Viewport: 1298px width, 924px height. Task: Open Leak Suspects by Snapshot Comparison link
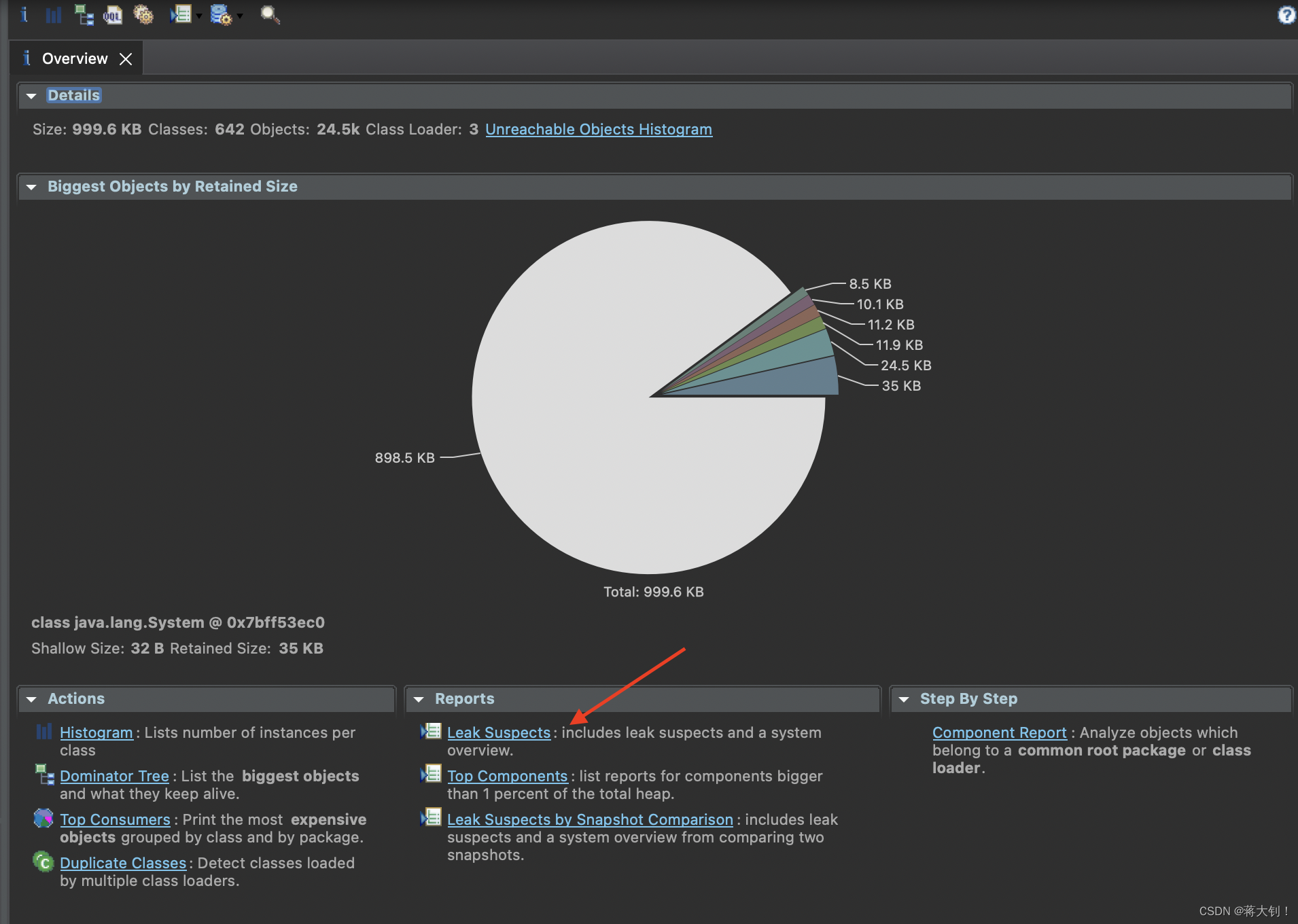[x=590, y=819]
